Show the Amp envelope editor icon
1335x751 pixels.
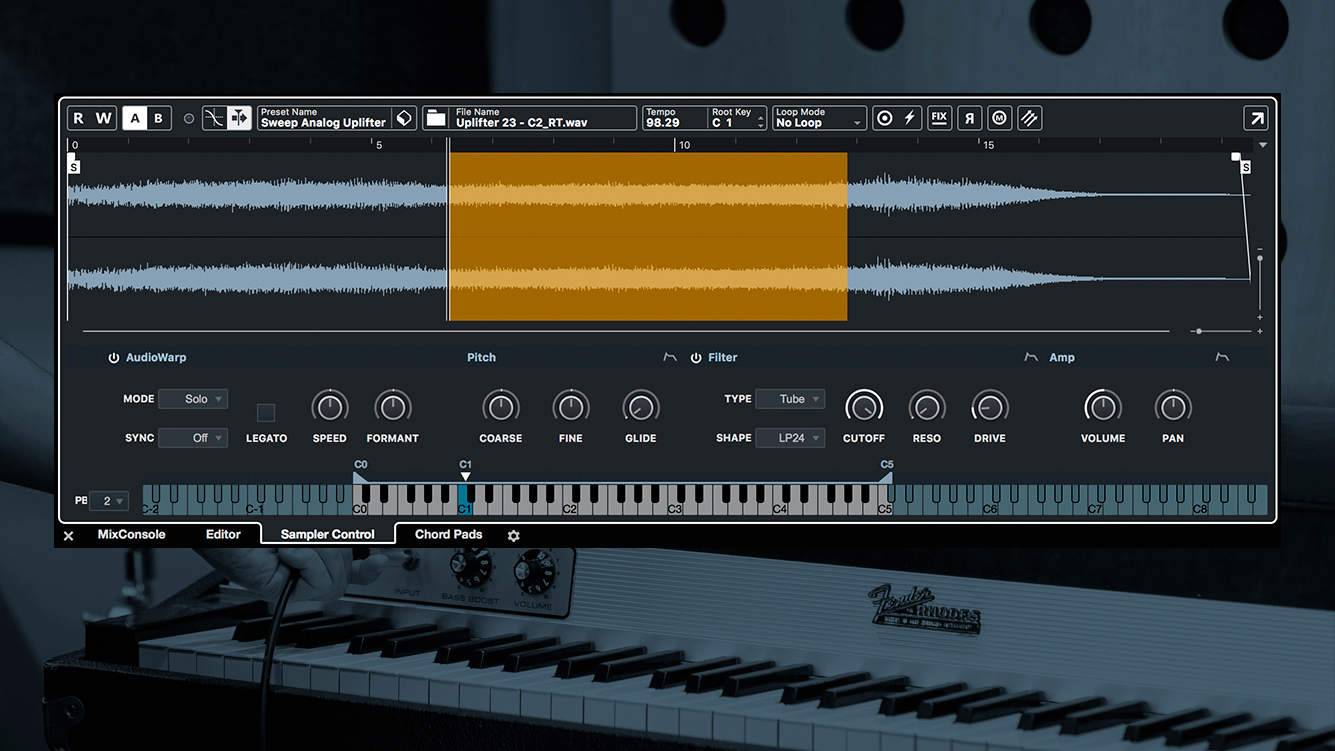tap(1222, 357)
